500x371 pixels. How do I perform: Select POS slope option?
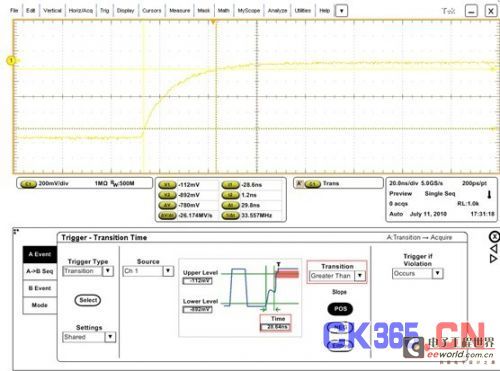(x=340, y=309)
